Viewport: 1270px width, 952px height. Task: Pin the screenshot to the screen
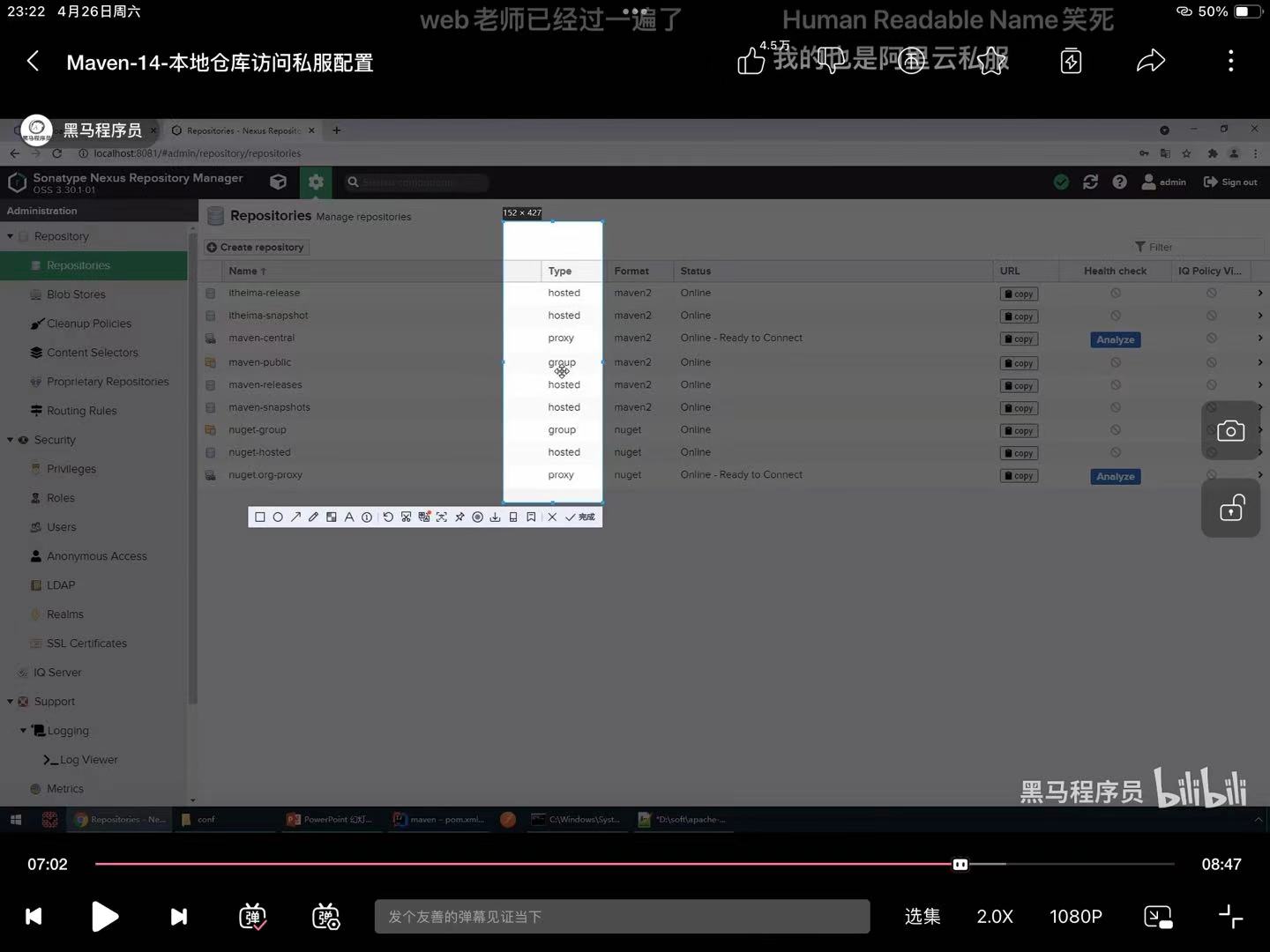click(459, 517)
